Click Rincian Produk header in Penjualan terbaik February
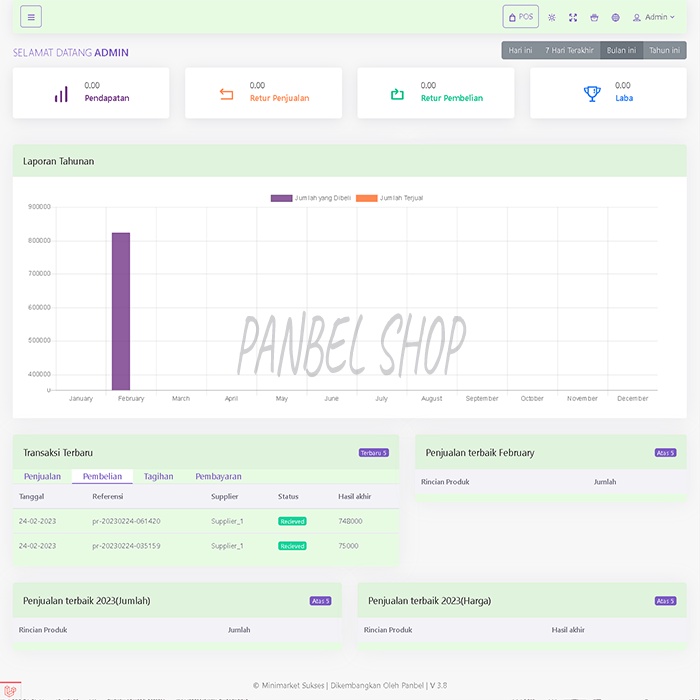Screen dimensions: 700x700 [445, 482]
